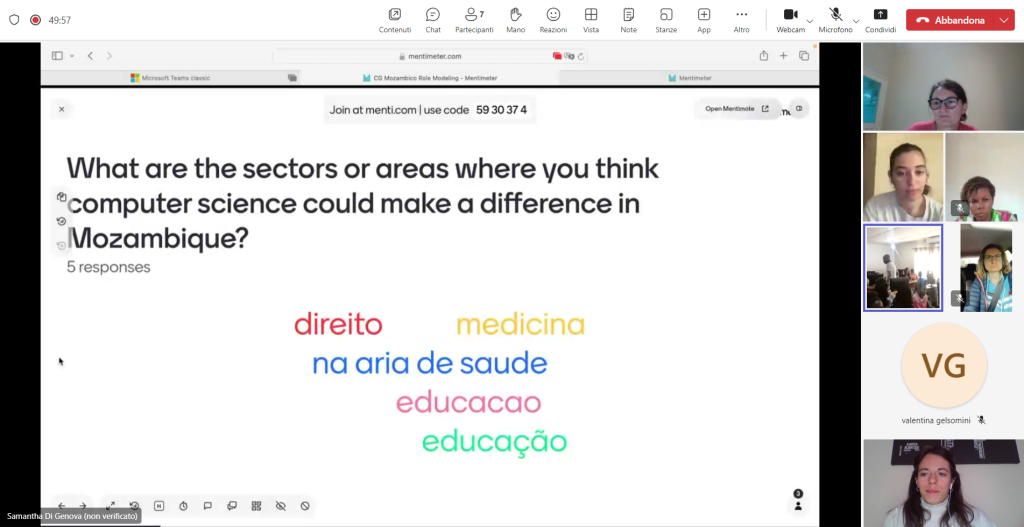Open a new Safari tab
Screen dimensions: 1024x527
(x=783, y=56)
